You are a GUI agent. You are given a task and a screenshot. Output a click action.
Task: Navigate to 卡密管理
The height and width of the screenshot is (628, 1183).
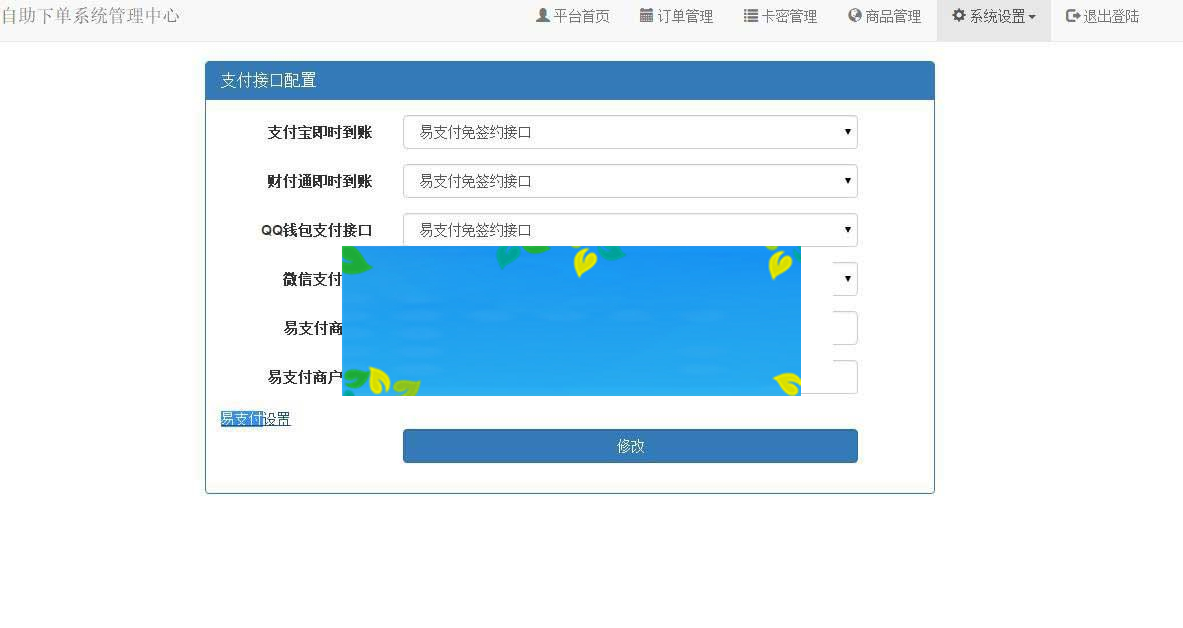point(788,15)
